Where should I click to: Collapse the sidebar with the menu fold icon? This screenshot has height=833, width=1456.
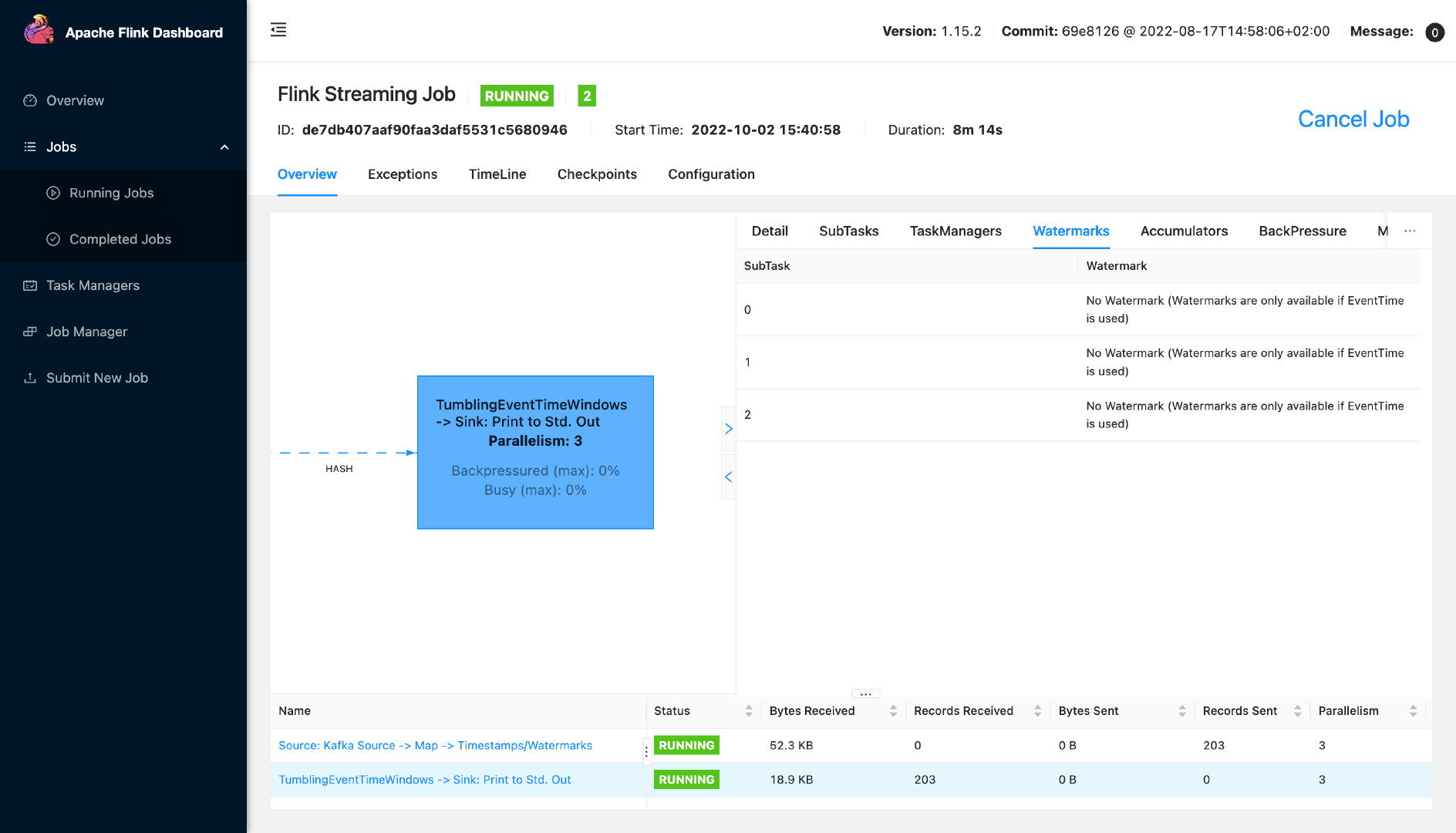278,30
